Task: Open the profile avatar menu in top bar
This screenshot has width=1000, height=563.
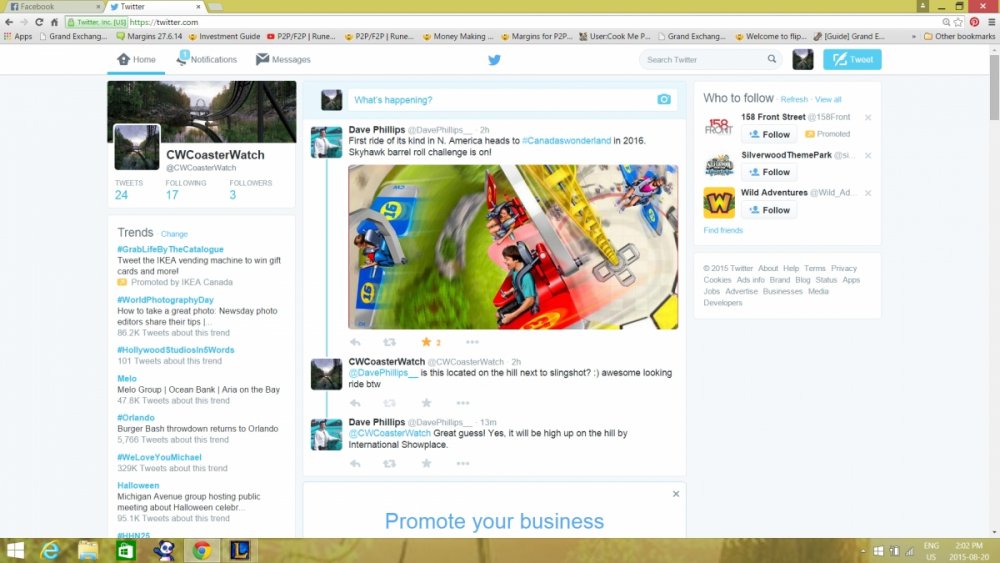Action: coord(803,59)
